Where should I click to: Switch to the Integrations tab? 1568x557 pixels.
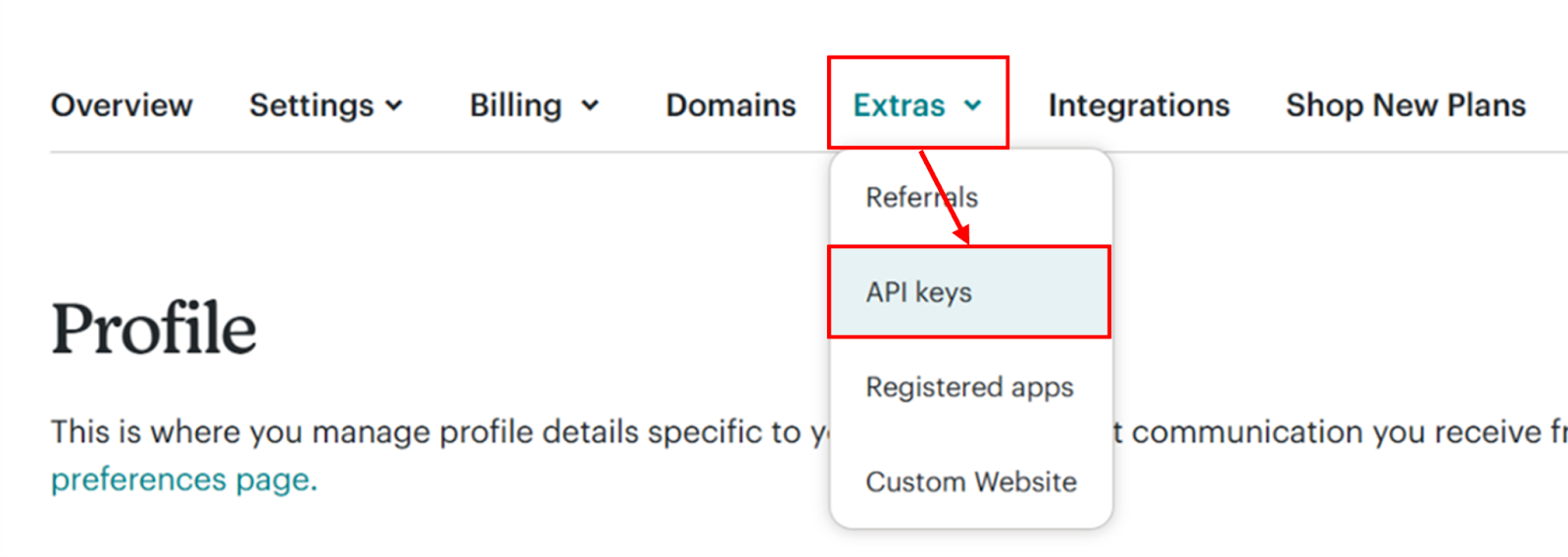(x=1138, y=105)
